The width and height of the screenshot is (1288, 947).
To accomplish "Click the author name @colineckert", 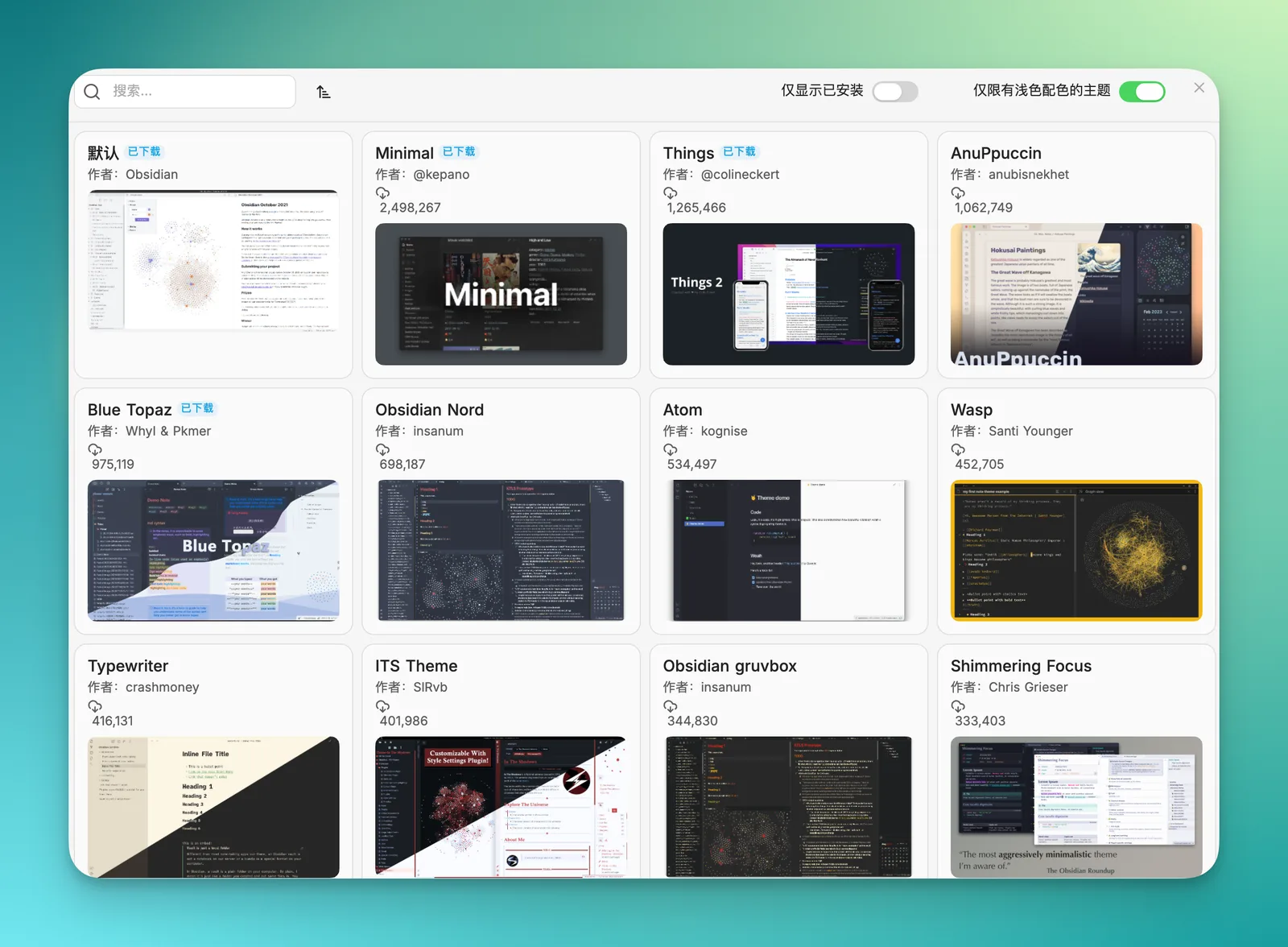I will point(740,175).
